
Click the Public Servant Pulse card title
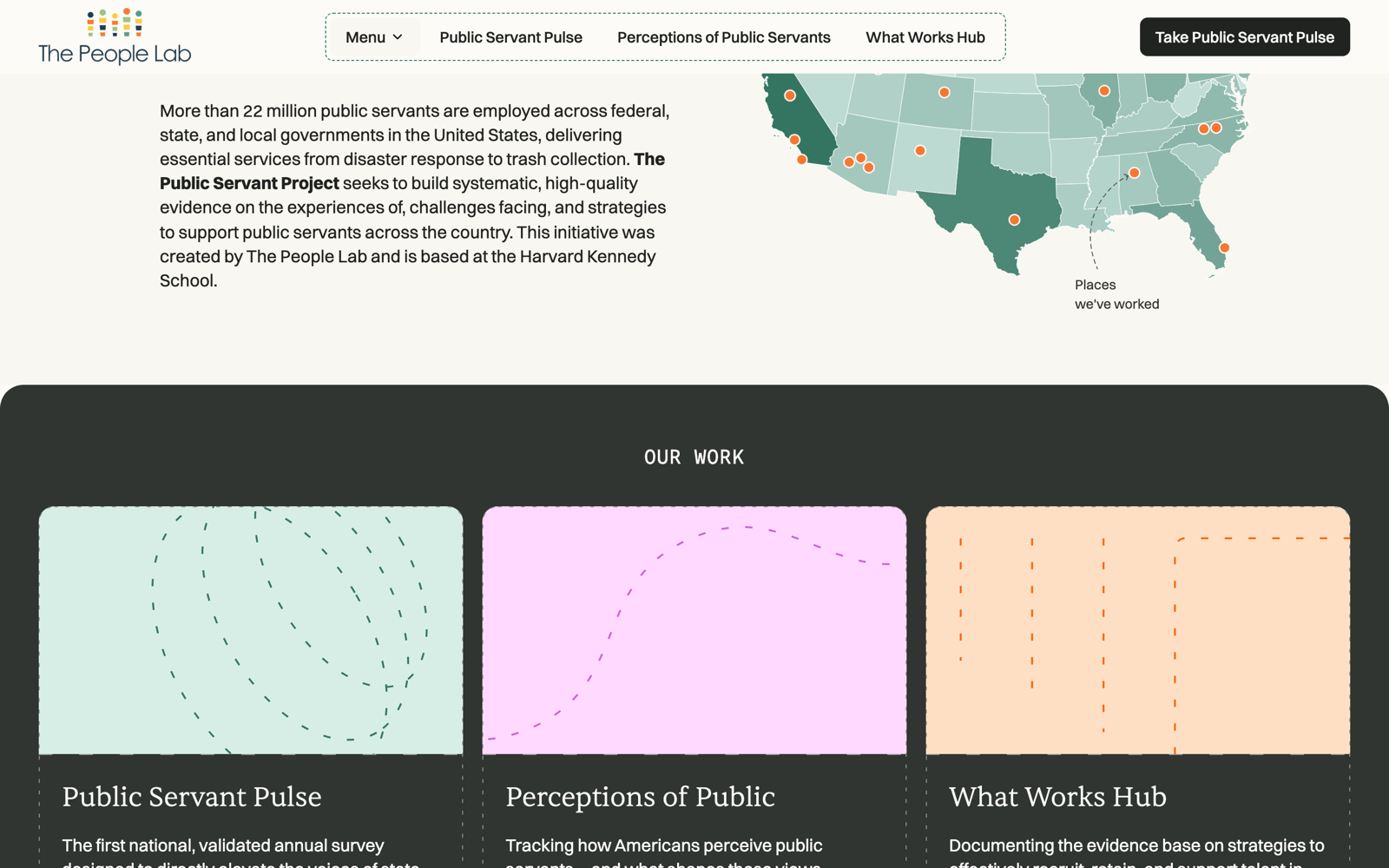[192, 797]
